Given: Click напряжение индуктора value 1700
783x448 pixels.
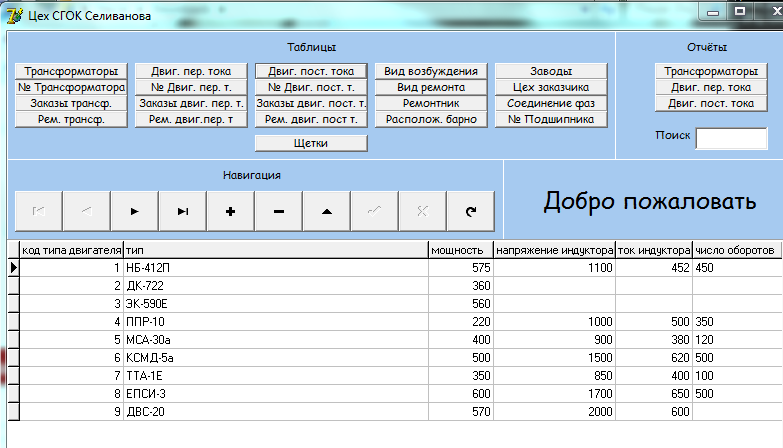Looking at the screenshot, I should pyautogui.click(x=554, y=394).
